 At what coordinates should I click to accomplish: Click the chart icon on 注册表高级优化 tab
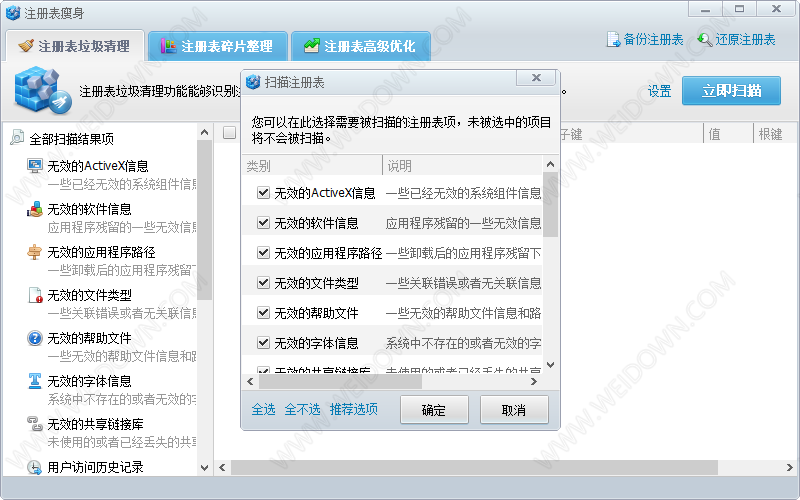311,45
